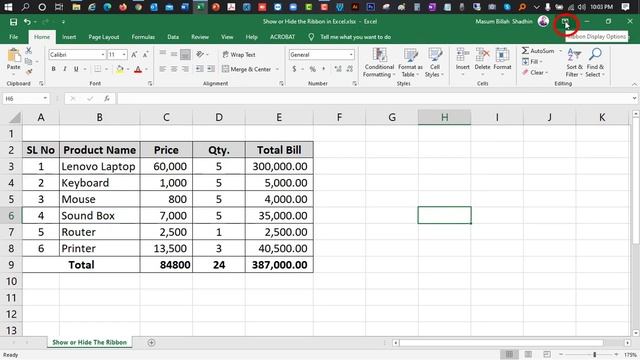Switch to the View tab
The width and height of the screenshot is (640, 360).
pos(227,37)
